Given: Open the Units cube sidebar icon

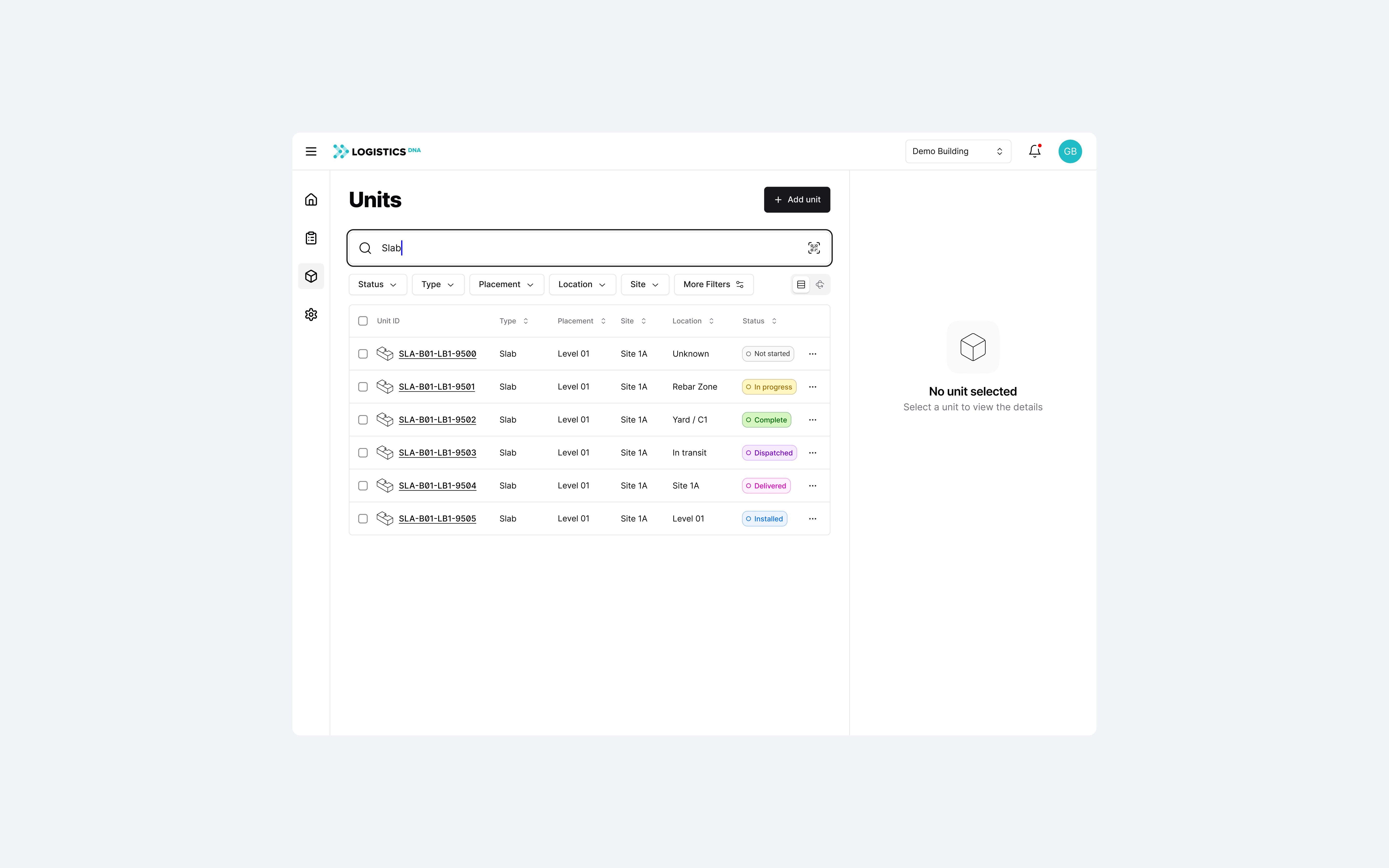Looking at the screenshot, I should click(x=311, y=276).
